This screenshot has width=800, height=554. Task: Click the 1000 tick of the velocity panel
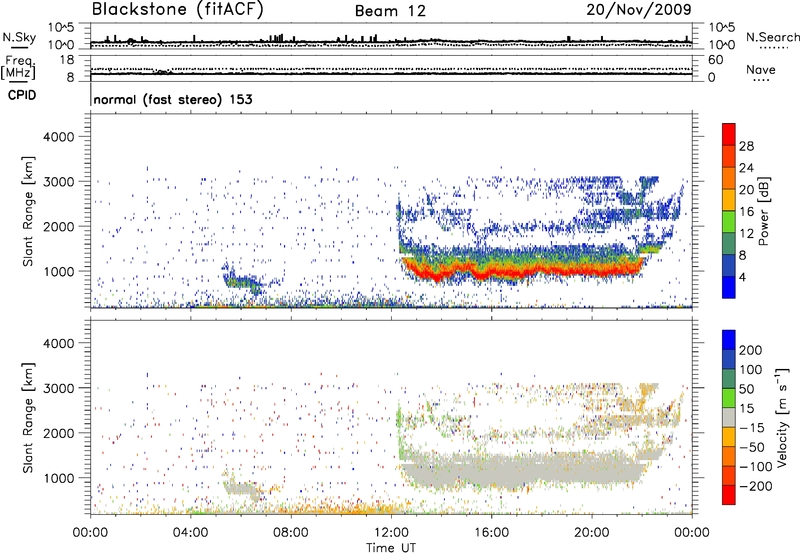58,478
